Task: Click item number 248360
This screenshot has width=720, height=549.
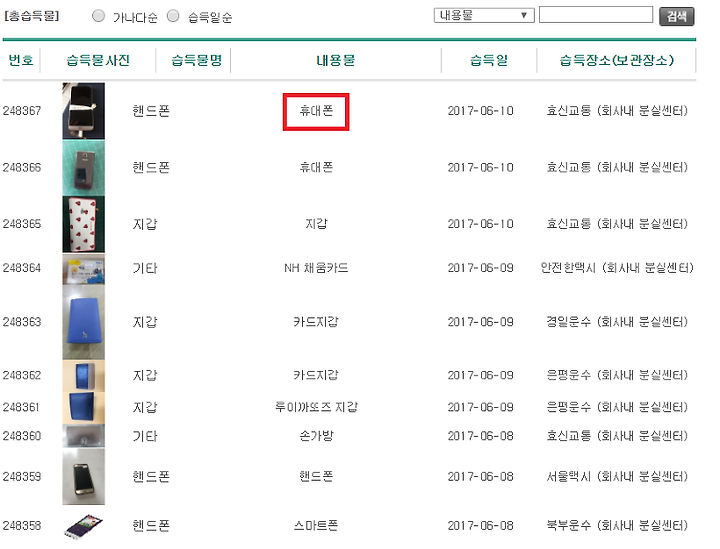Action: [22, 436]
